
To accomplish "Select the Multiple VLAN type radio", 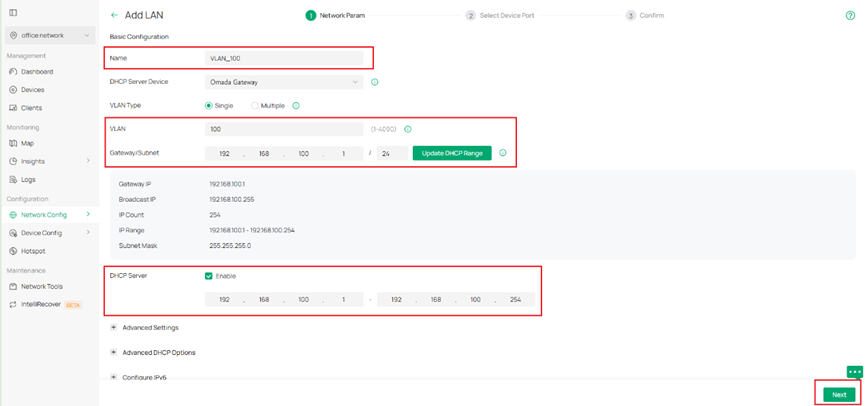I will point(255,105).
